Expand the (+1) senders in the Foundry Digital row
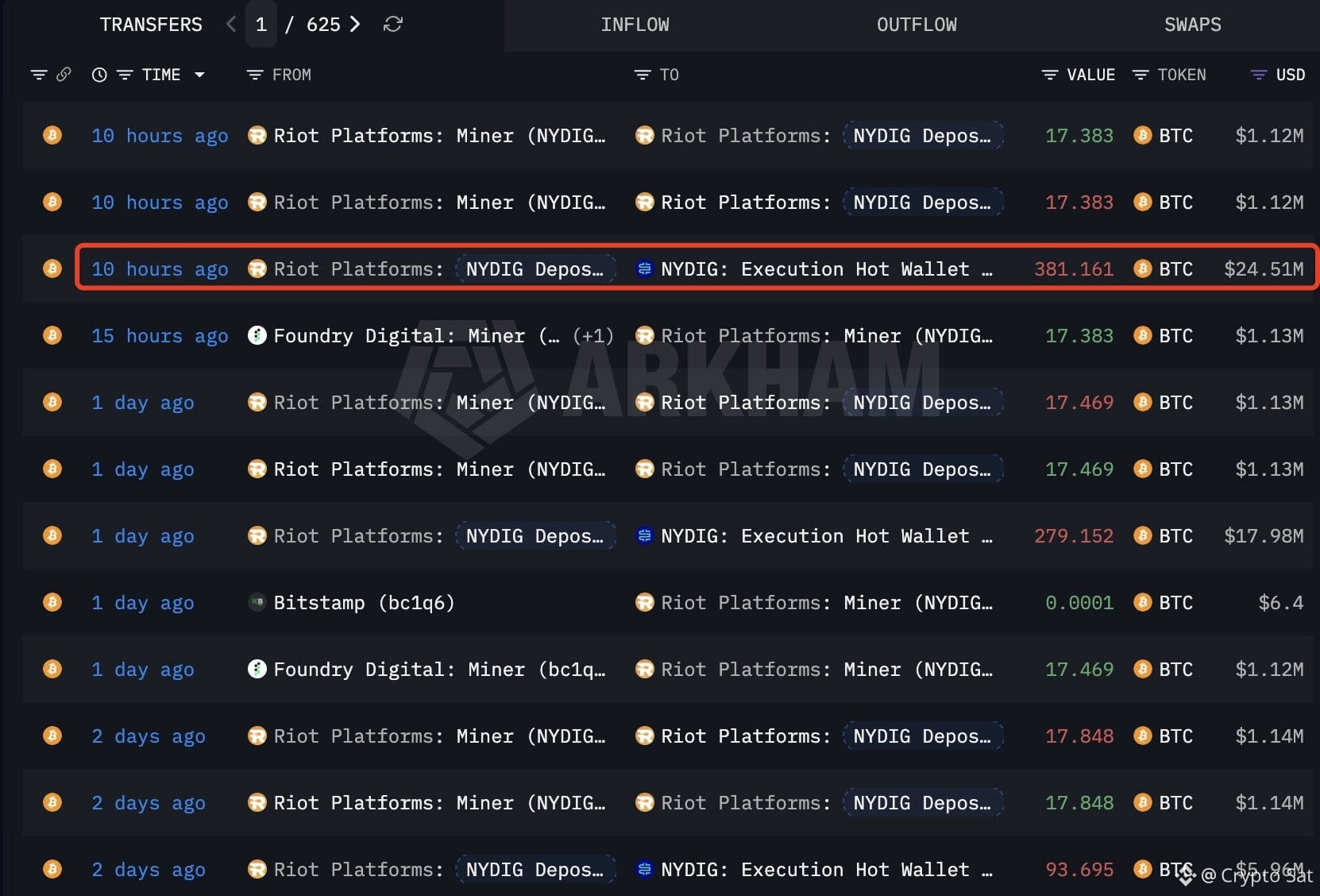The image size is (1320, 896). [x=593, y=335]
